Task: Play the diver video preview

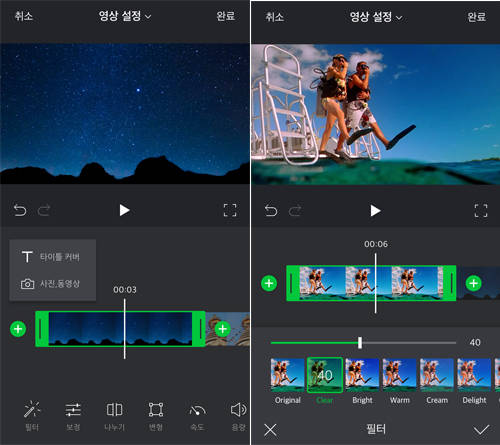Action: pyautogui.click(x=375, y=211)
